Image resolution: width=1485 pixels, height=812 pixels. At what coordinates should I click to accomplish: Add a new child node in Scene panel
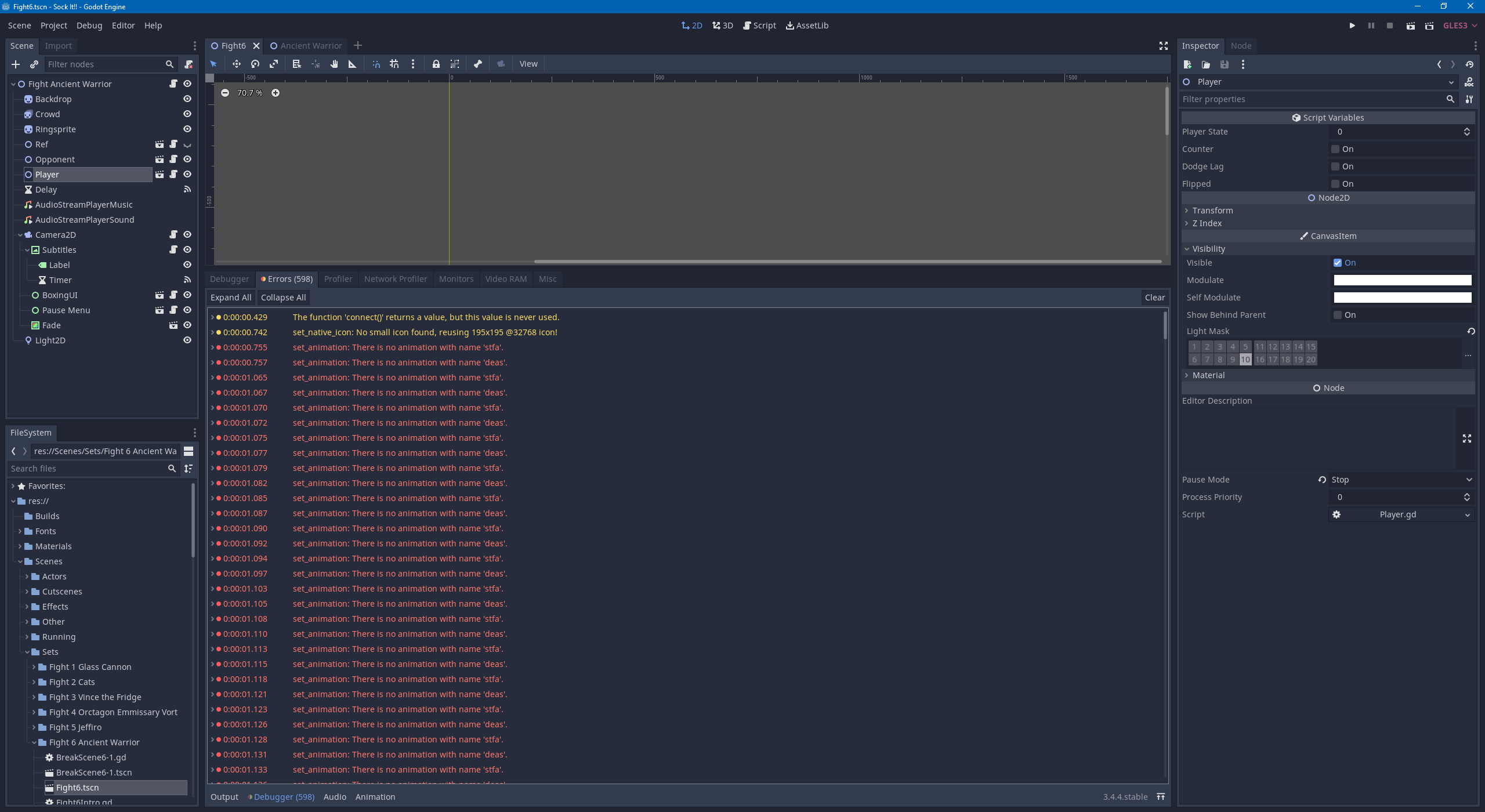[16, 64]
